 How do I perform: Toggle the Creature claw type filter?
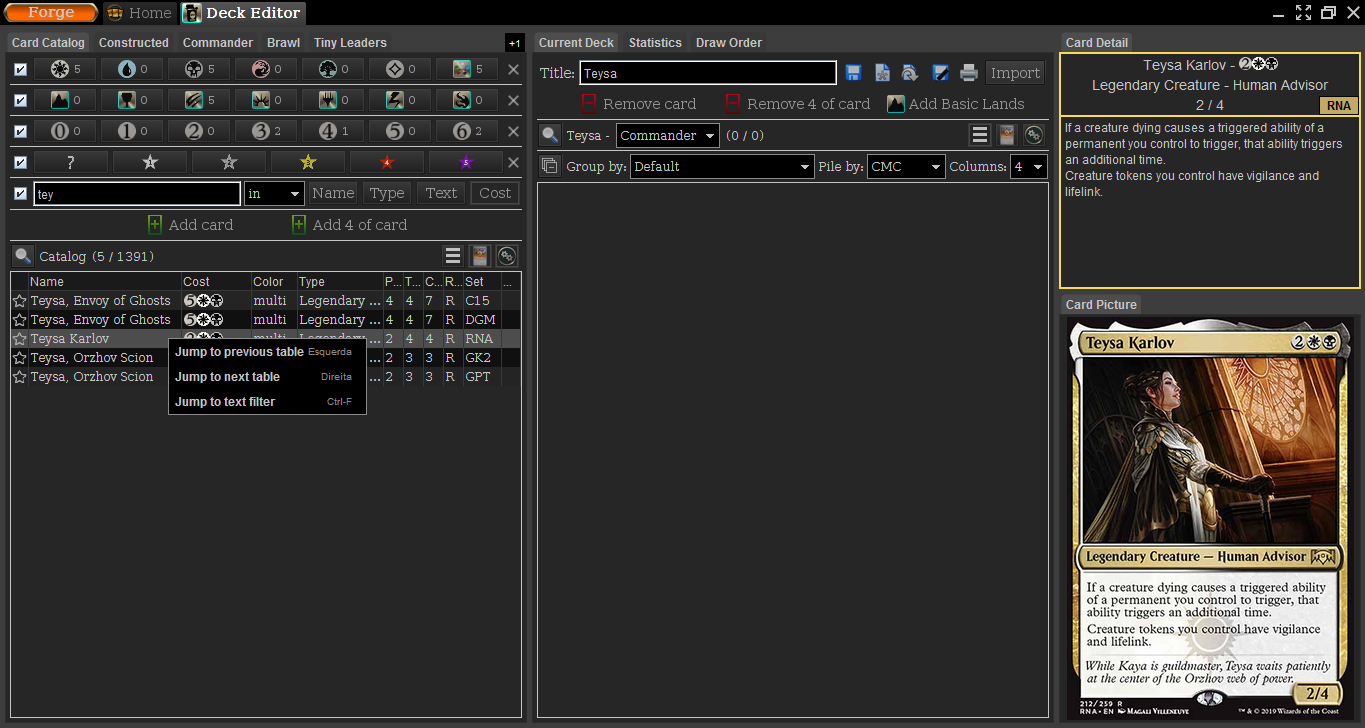[x=198, y=100]
